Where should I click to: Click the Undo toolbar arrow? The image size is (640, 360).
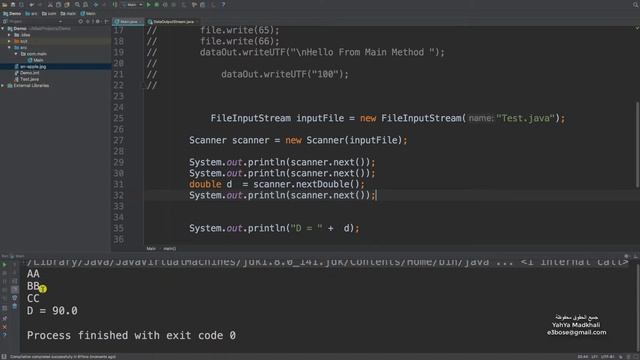point(31,4)
